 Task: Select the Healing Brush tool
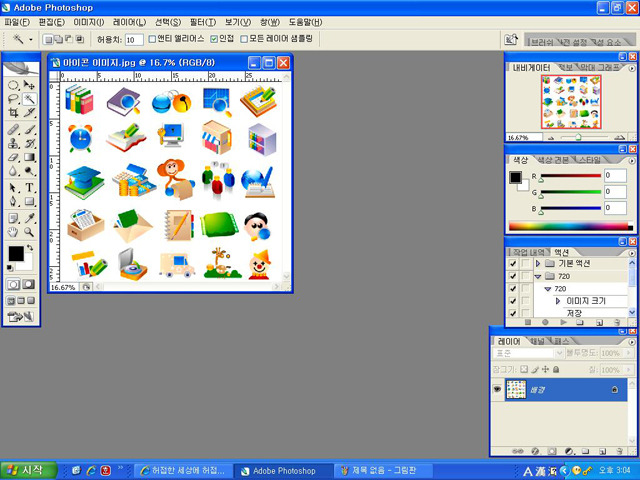13,130
